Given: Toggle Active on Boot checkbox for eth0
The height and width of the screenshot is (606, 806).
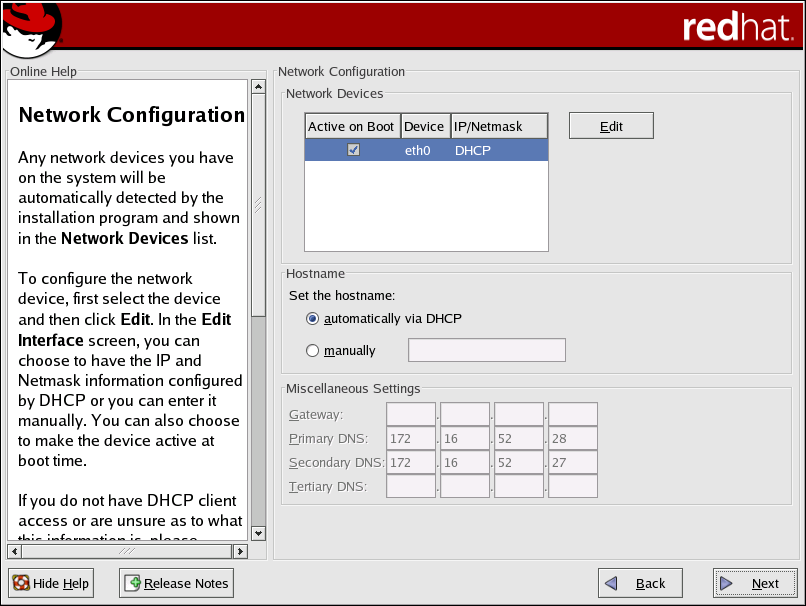Looking at the screenshot, I should tap(352, 150).
